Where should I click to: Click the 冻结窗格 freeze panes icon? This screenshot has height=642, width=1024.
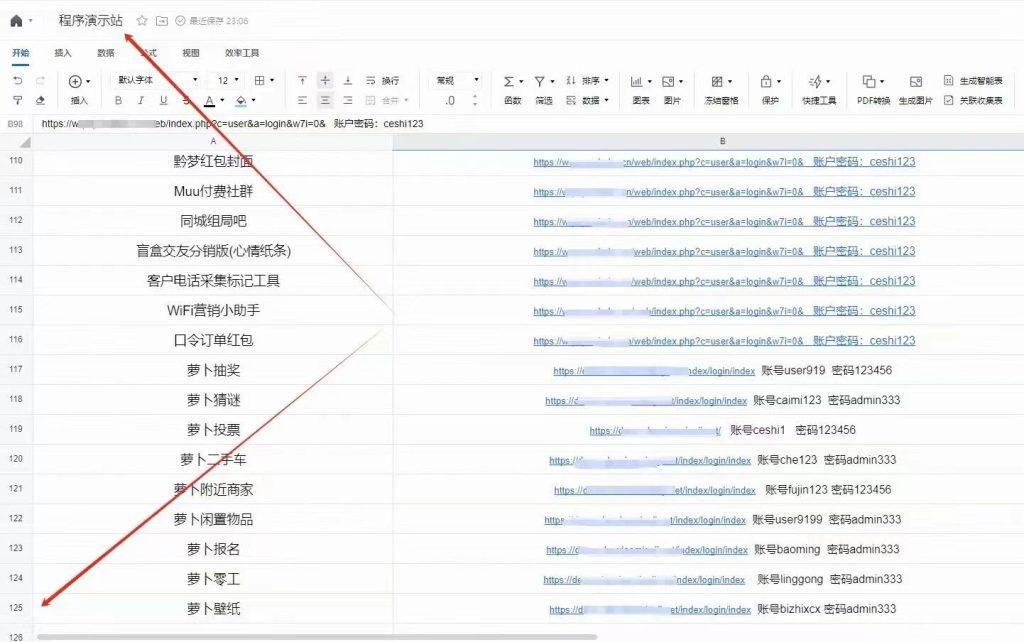click(x=717, y=82)
